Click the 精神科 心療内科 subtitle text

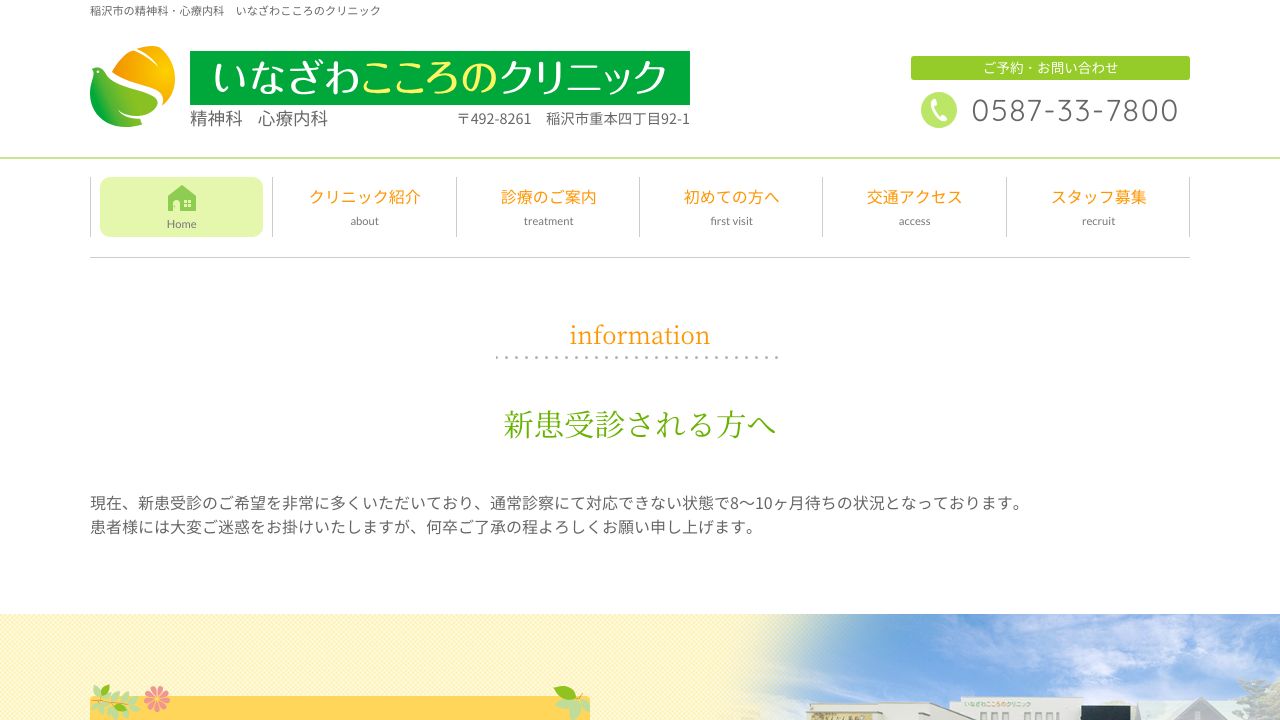click(256, 118)
